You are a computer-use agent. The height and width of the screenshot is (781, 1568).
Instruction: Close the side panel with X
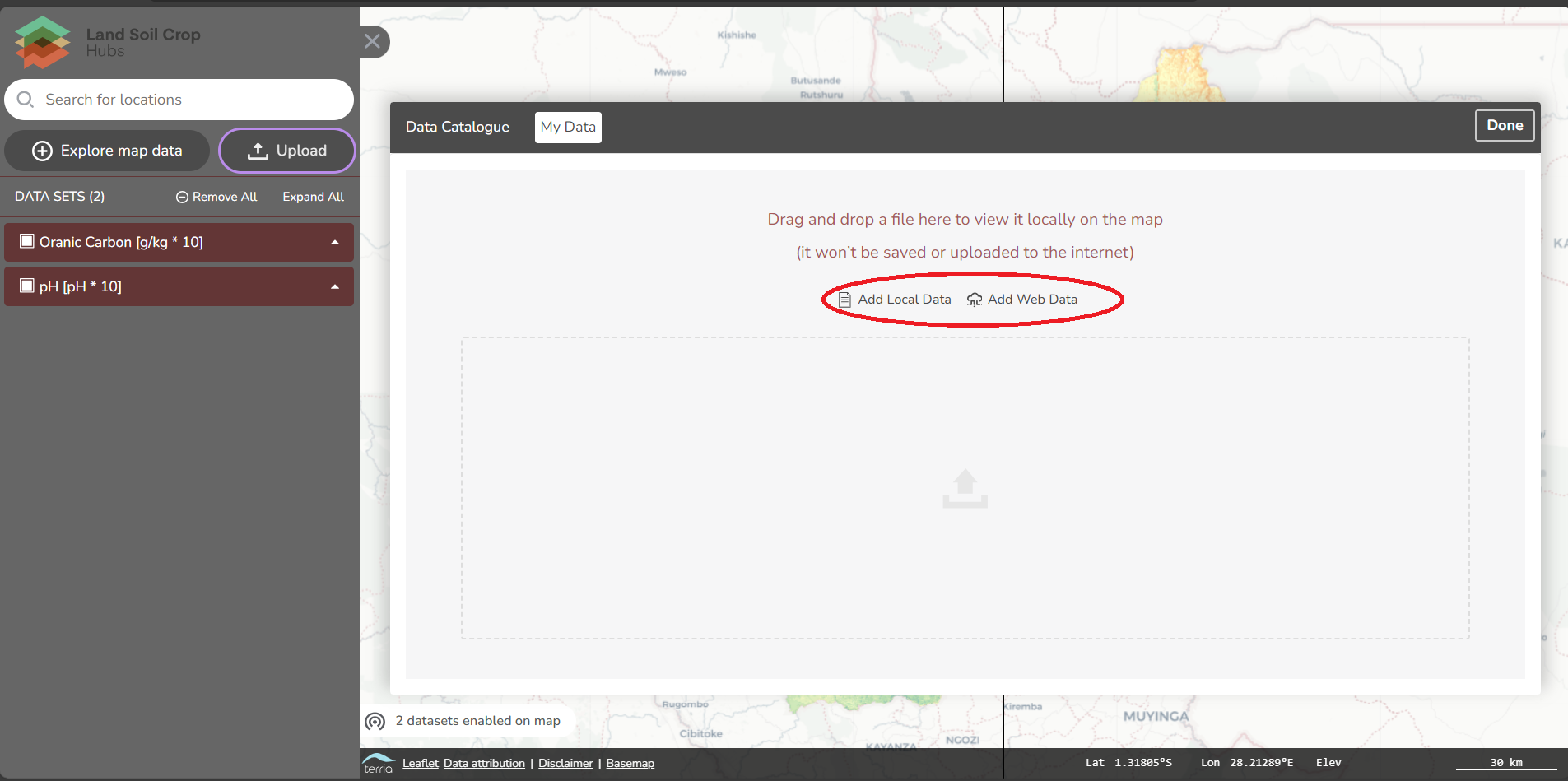click(373, 41)
